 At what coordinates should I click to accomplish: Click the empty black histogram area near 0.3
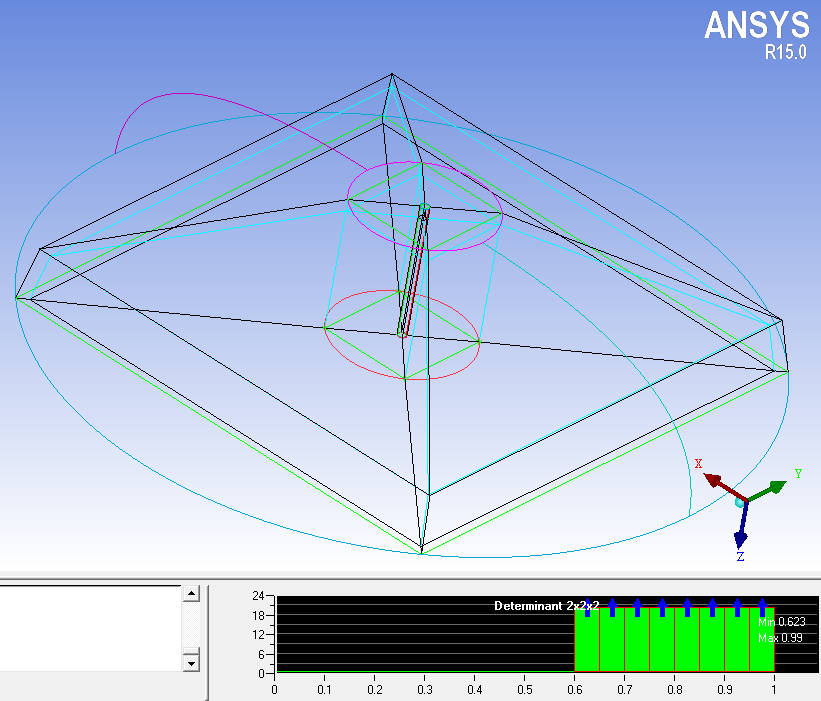coord(425,640)
